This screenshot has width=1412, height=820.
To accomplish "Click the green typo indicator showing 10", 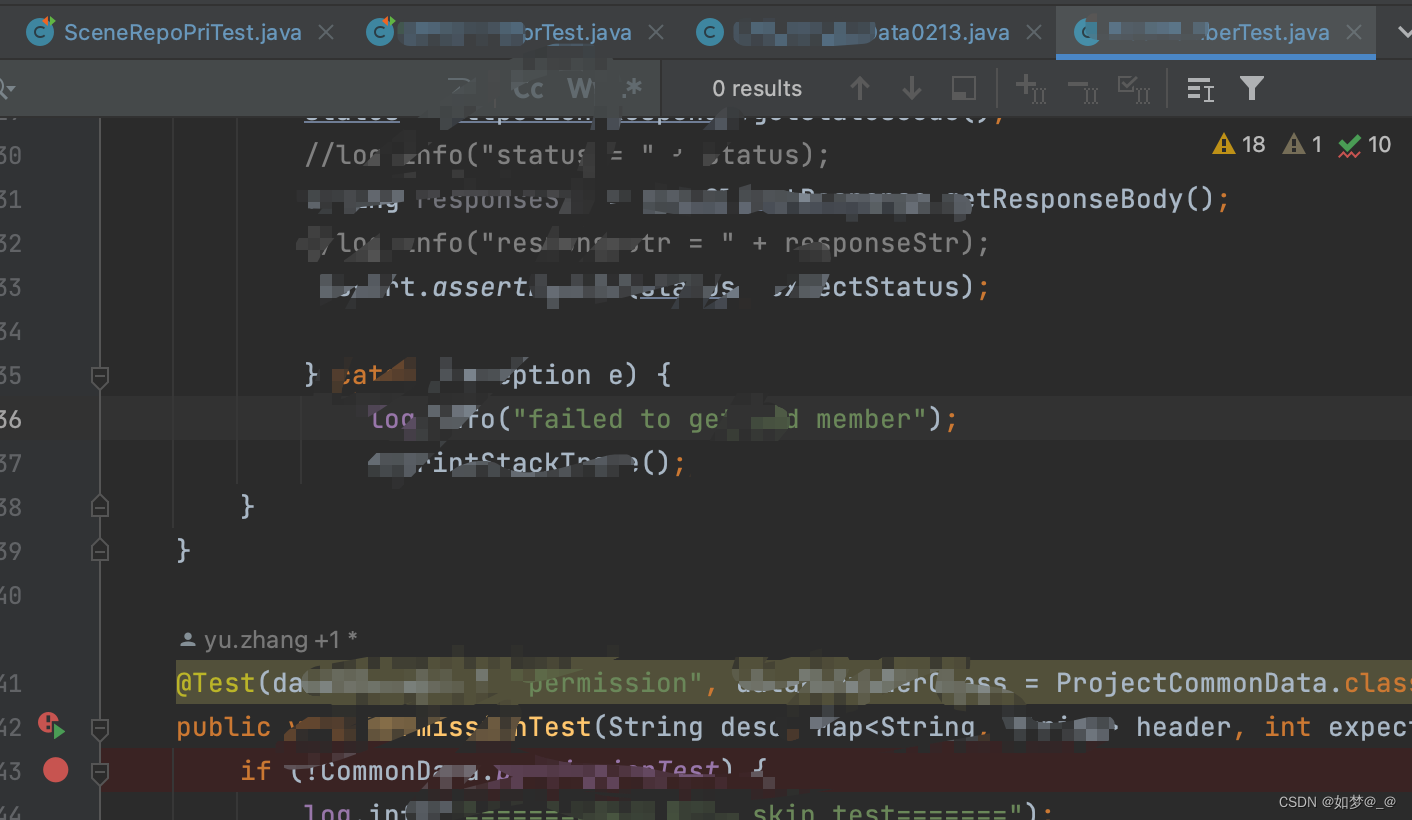I will 1365,145.
